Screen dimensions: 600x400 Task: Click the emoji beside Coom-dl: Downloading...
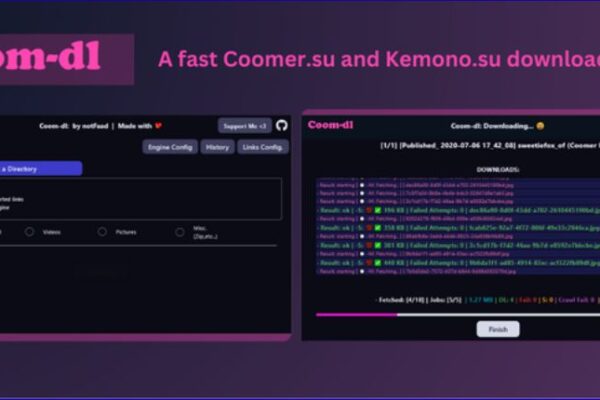[540, 126]
